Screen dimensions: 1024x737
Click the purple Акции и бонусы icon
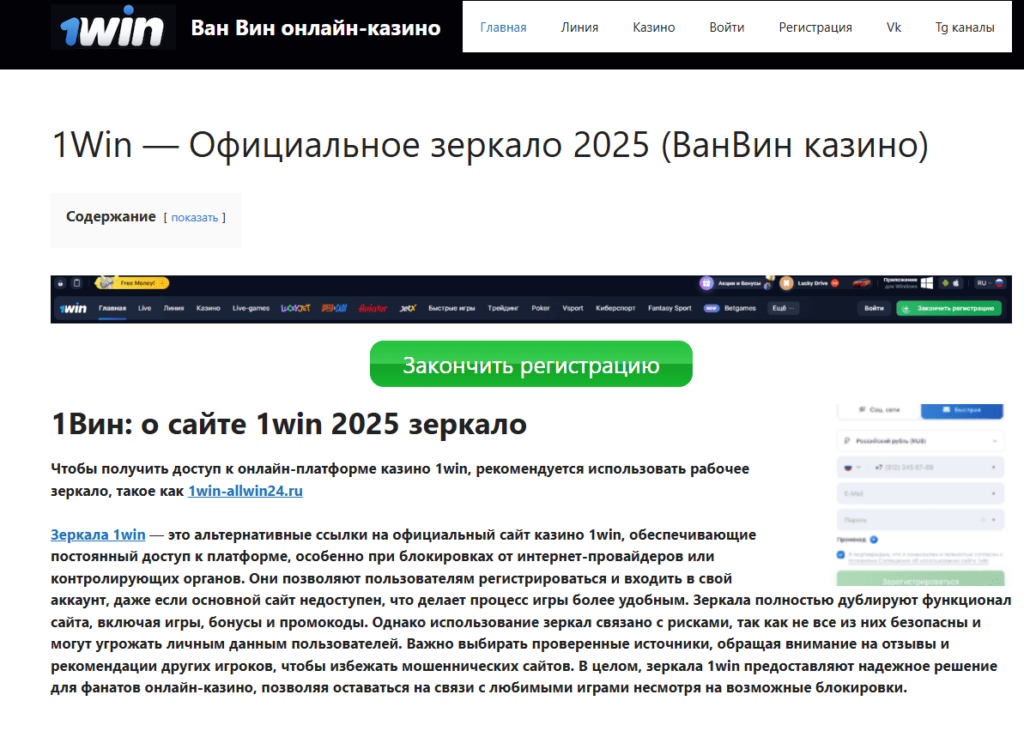coord(706,283)
